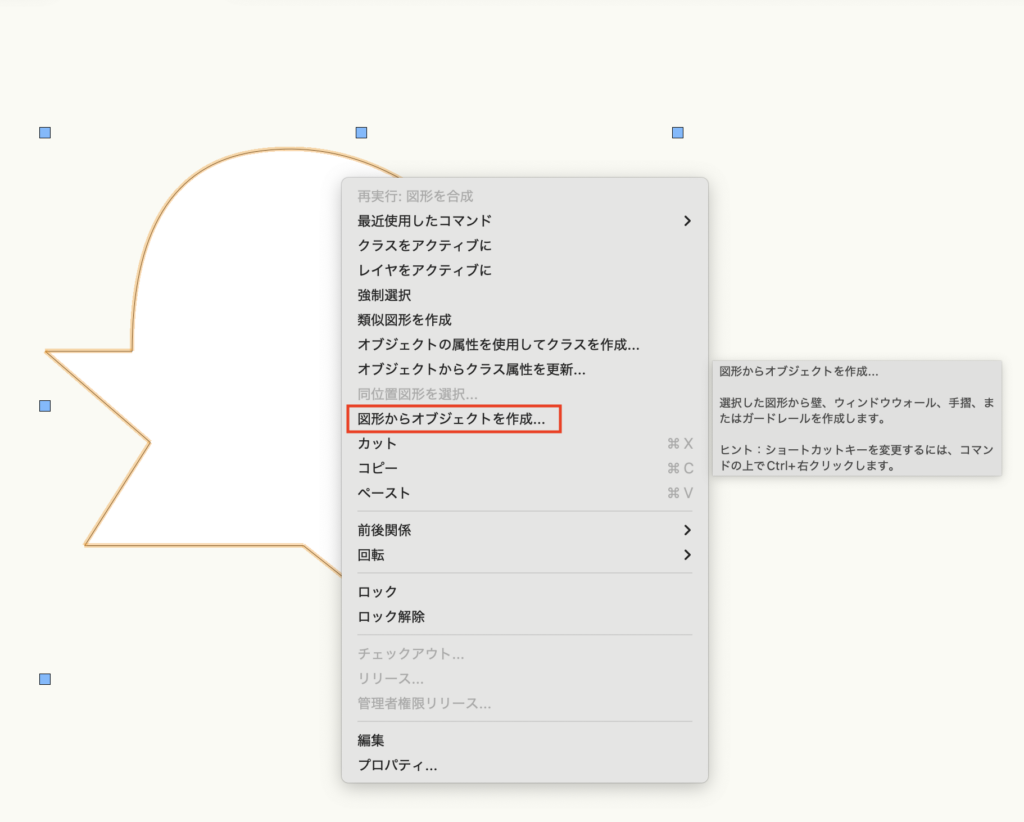
Task: Click the top-left blue selection handle
Action: click(45, 132)
